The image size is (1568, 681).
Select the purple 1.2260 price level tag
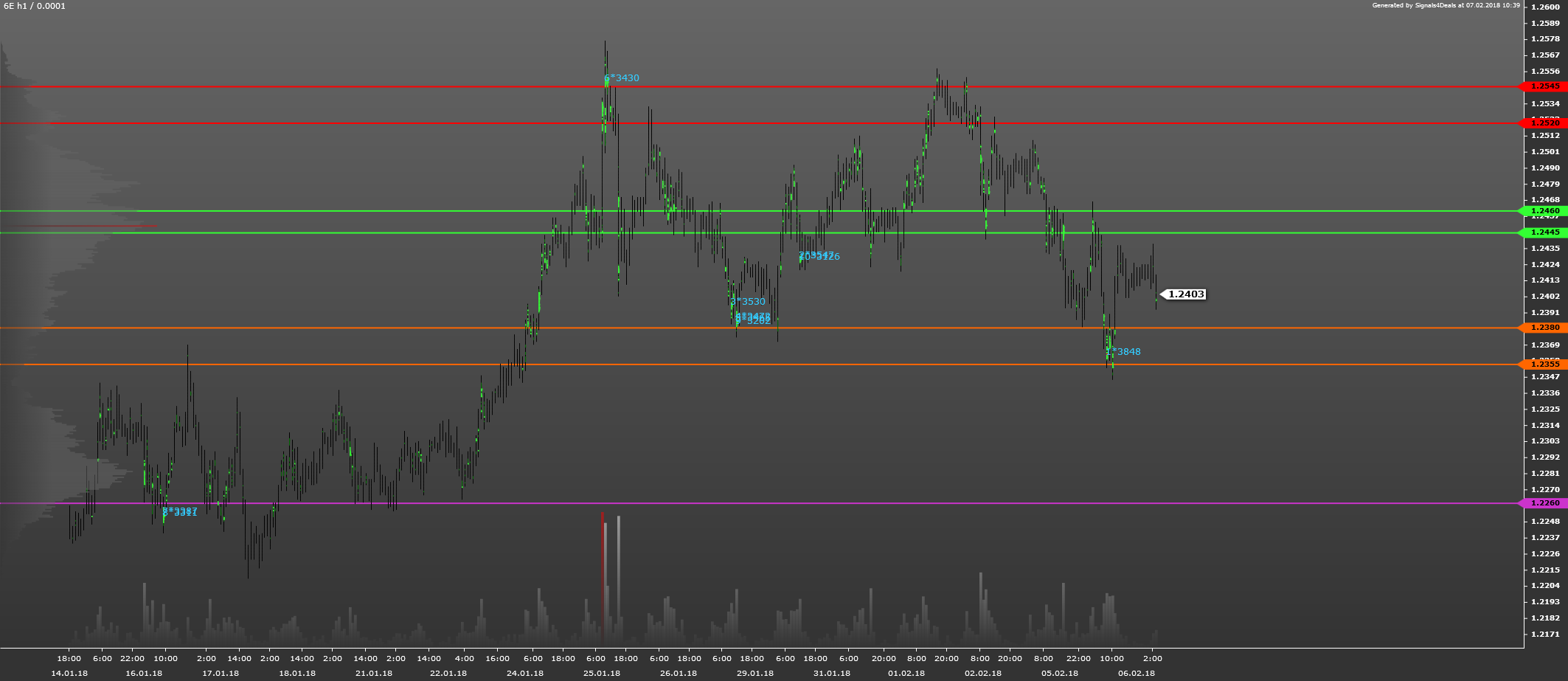(x=1544, y=503)
